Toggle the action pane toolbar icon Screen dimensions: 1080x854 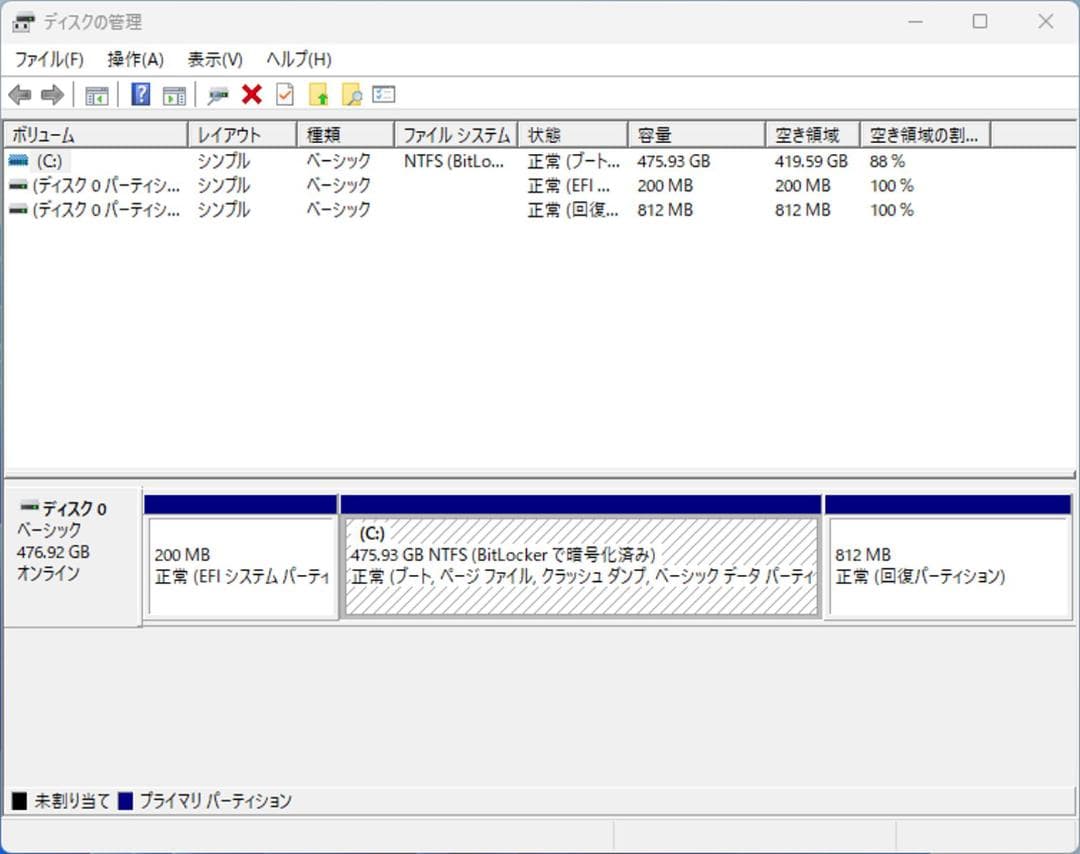[174, 95]
